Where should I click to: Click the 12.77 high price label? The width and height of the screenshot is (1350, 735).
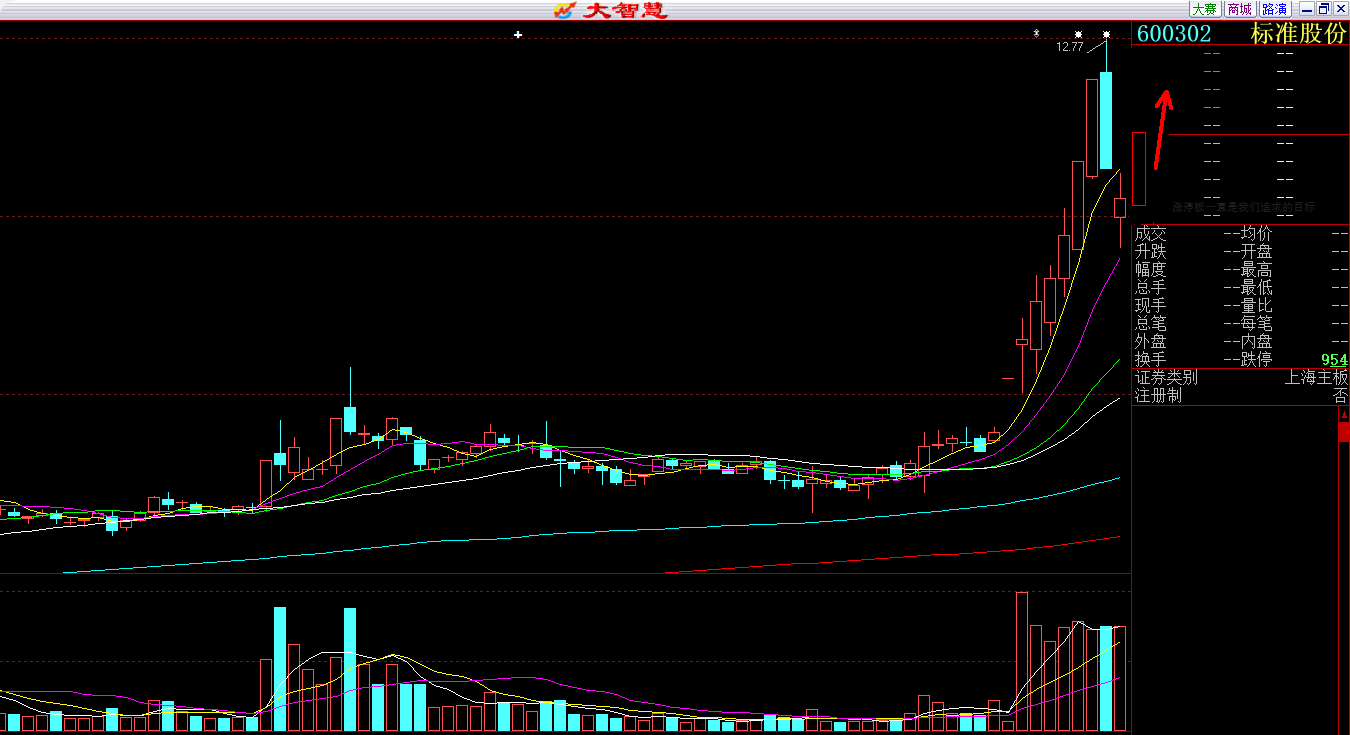tap(1070, 47)
